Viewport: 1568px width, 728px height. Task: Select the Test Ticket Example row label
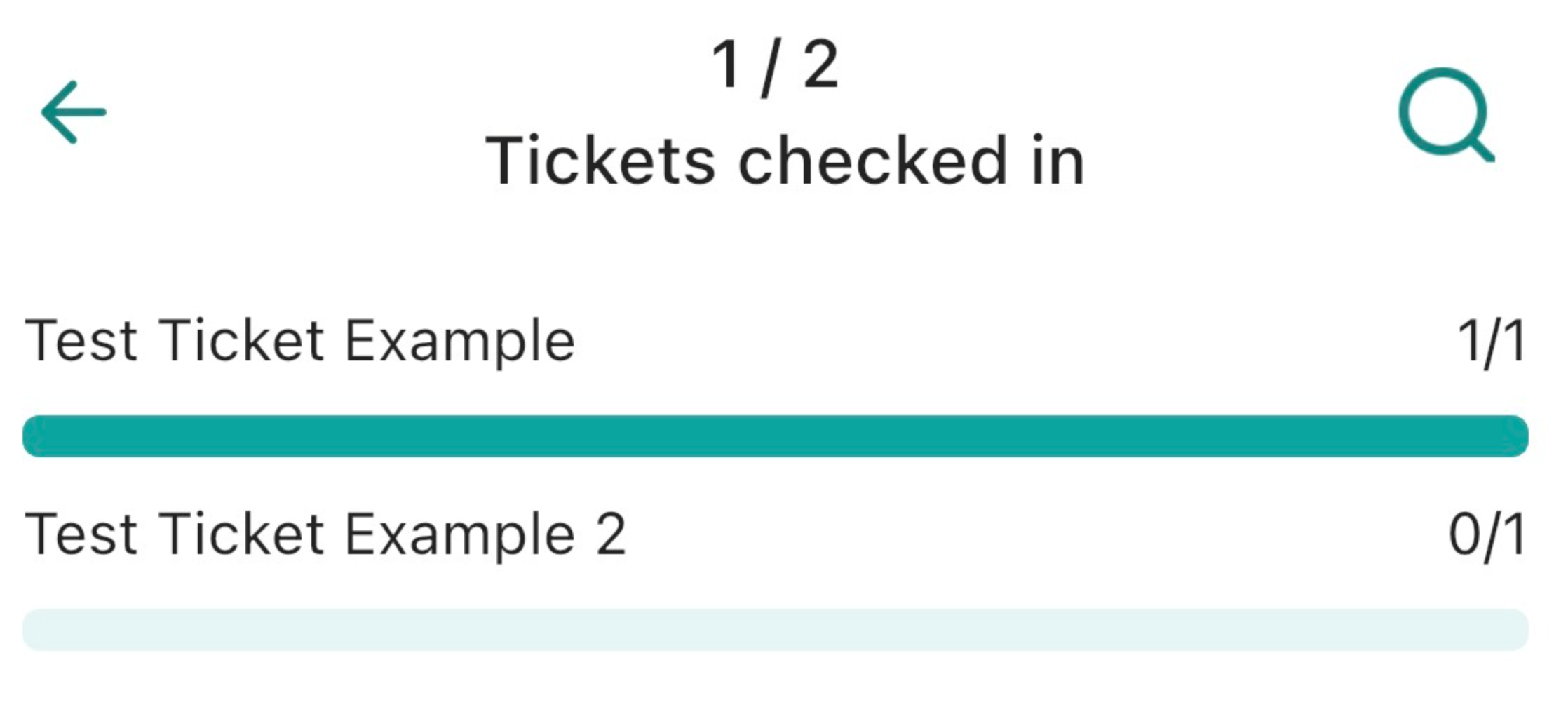point(300,342)
